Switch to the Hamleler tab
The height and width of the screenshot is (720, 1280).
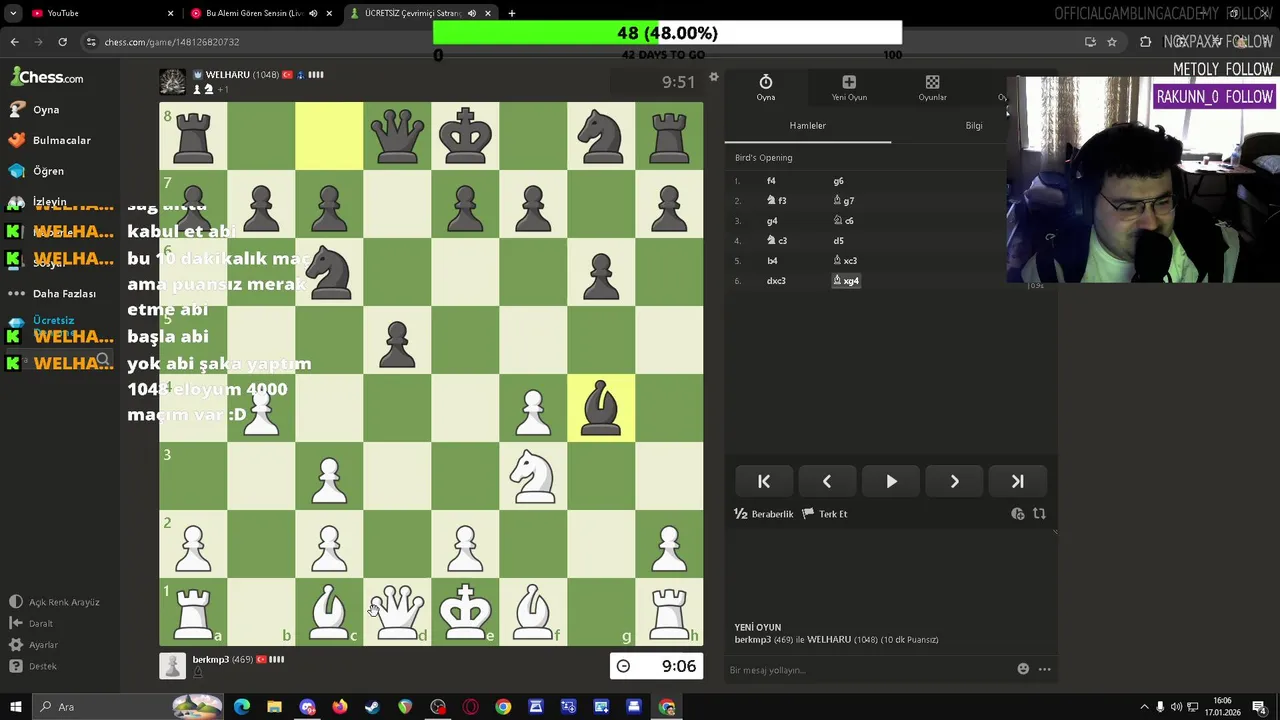point(807,126)
